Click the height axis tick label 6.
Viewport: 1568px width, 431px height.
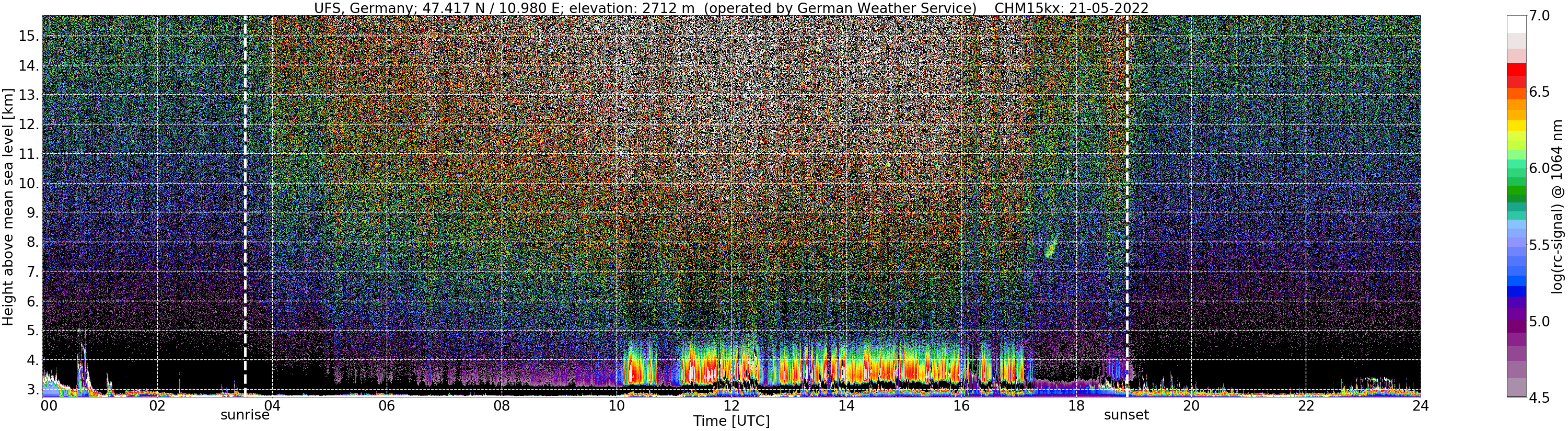tap(33, 302)
